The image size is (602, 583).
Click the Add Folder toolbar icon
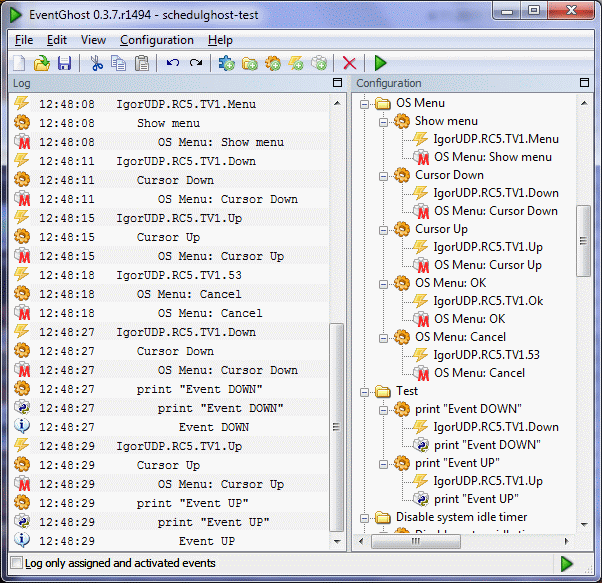(250, 63)
